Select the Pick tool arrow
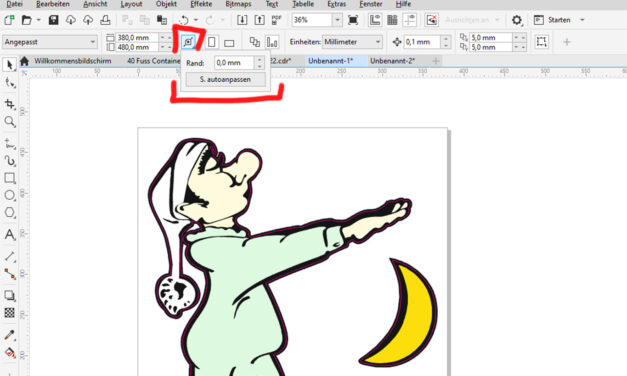Image resolution: width=627 pixels, height=376 pixels. [x=10, y=64]
